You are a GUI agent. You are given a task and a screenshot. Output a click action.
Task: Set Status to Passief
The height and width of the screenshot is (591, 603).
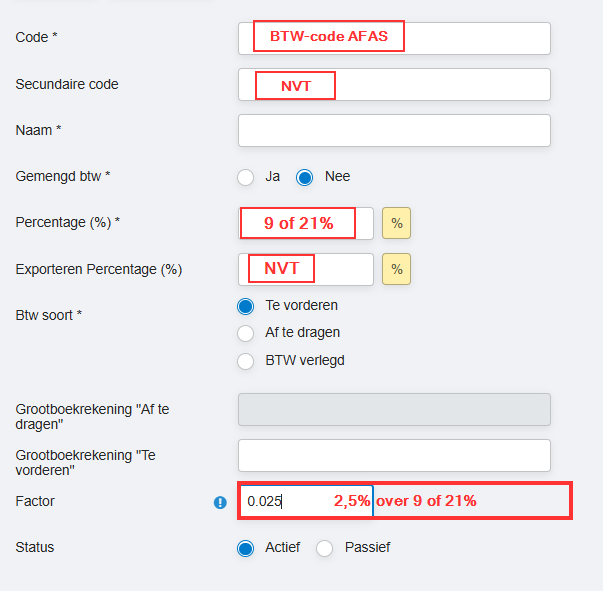tap(325, 548)
